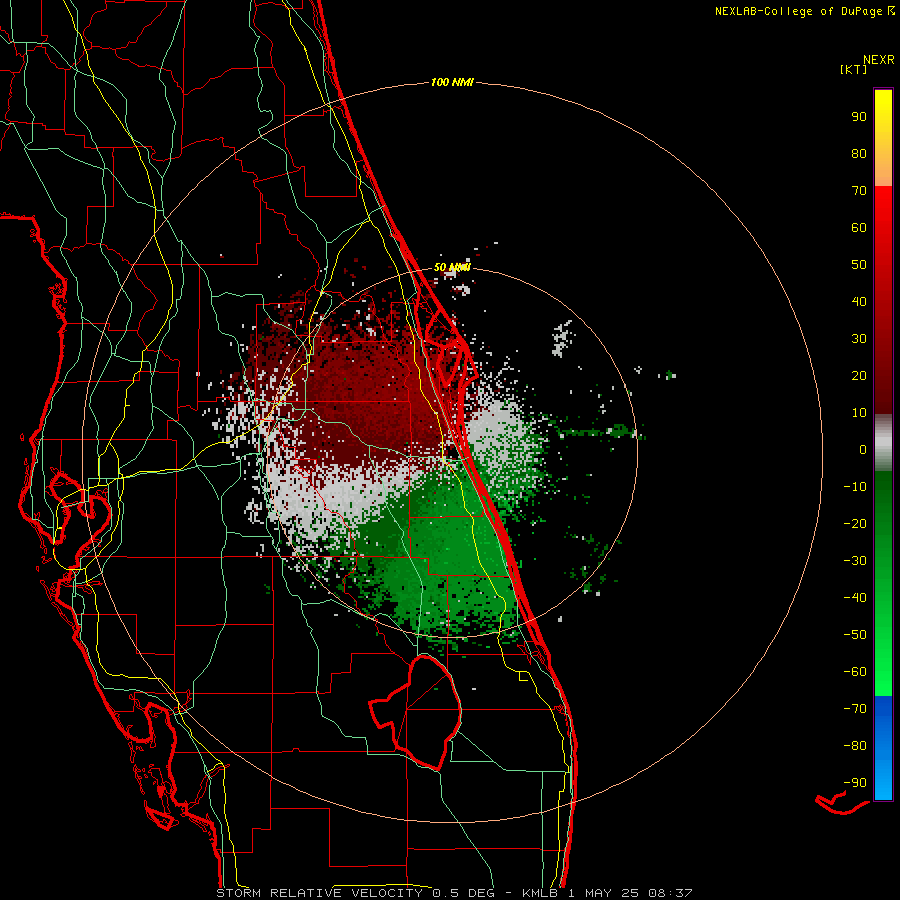Viewport: 900px width, 900px height.
Task: Click the -30 value on the velocity scale
Action: (x=855, y=561)
